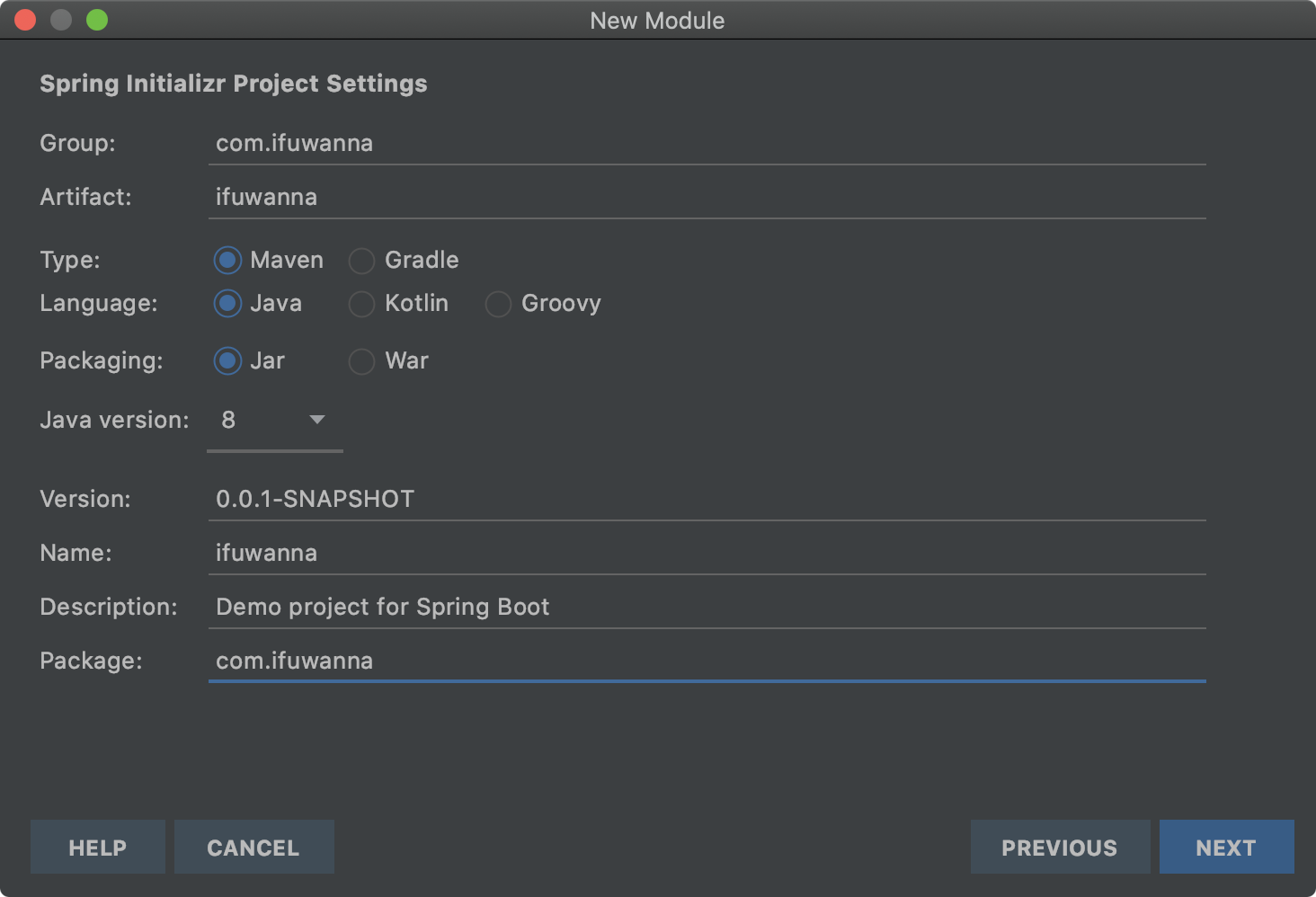The image size is (1316, 897).
Task: Click the Artifact input field
Action: coord(707,198)
